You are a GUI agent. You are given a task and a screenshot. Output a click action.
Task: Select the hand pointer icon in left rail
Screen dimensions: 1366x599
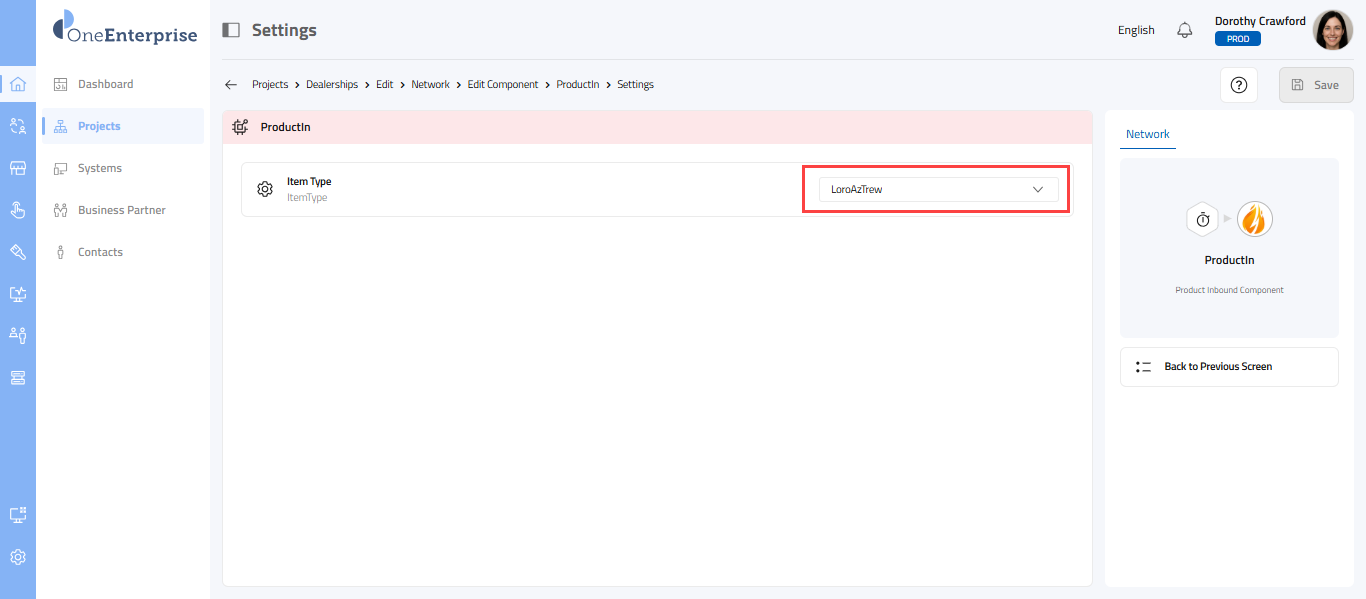(18, 210)
